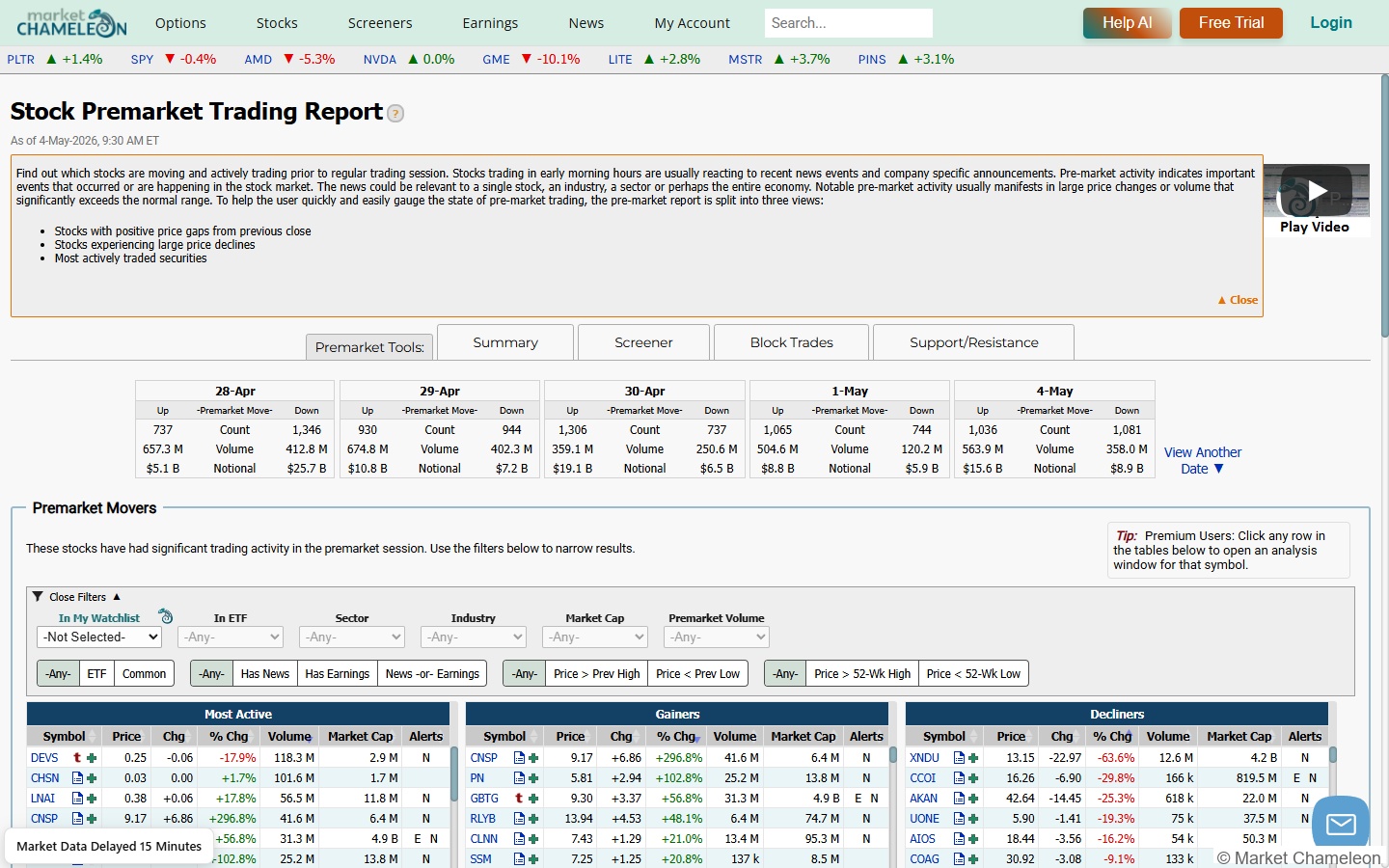Expand View Another Date selector
The width and height of the screenshot is (1389, 868).
click(x=1202, y=460)
